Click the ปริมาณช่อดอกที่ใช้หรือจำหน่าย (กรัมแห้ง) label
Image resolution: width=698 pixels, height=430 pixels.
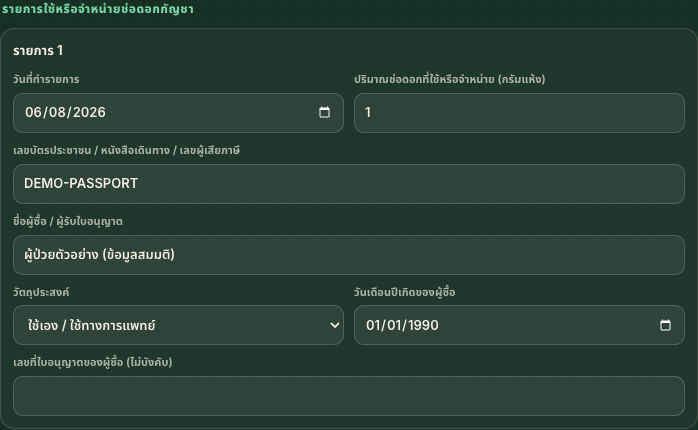click(450, 79)
